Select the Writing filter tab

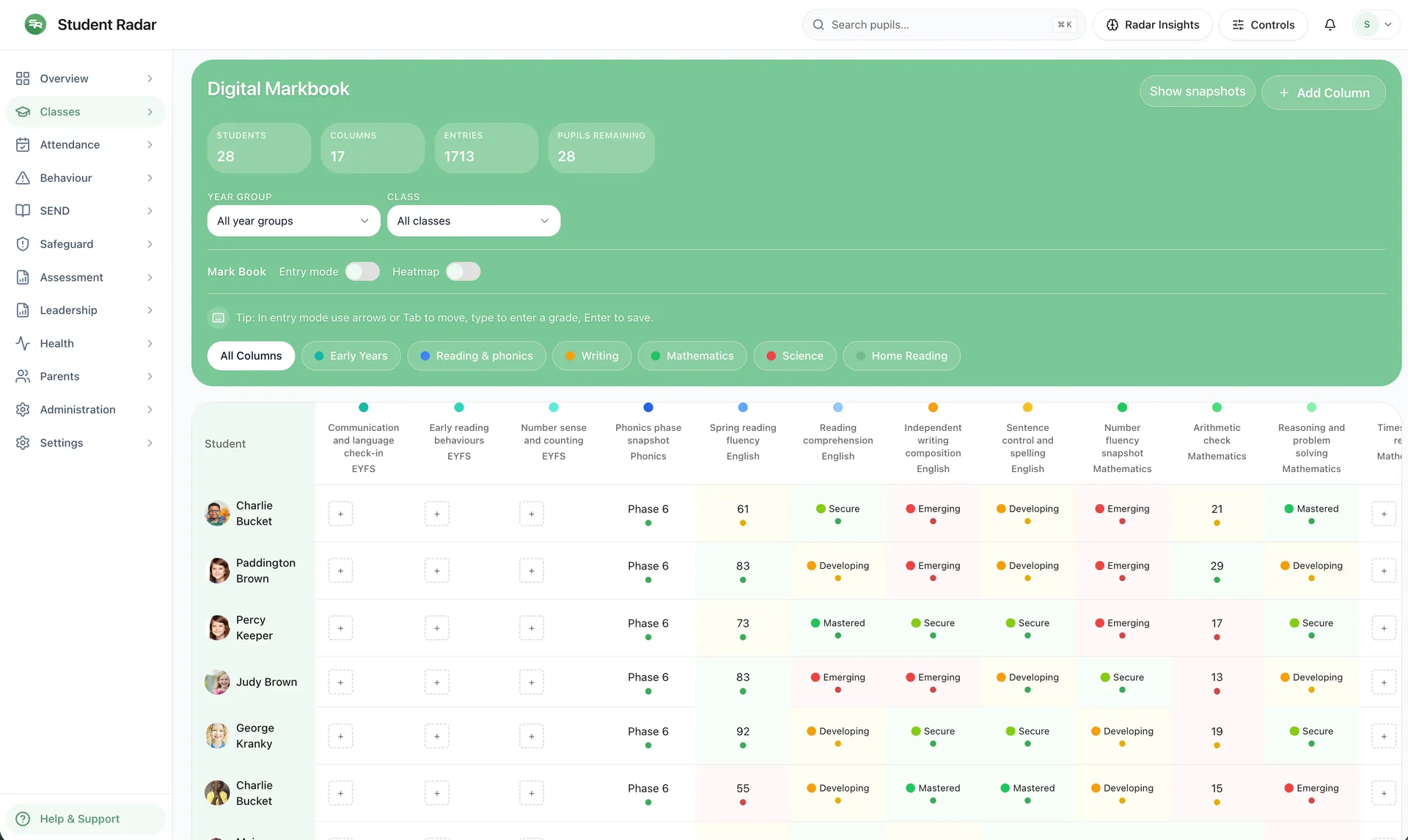(592, 355)
